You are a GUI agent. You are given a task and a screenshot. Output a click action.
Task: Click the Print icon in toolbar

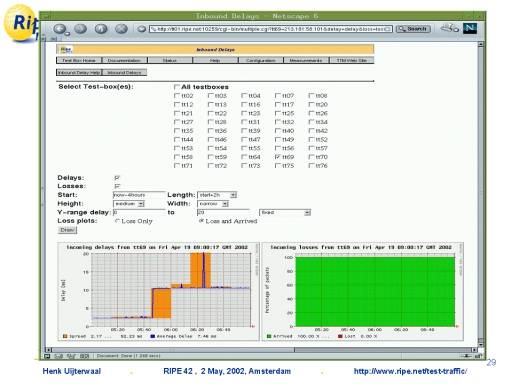[x=448, y=28]
